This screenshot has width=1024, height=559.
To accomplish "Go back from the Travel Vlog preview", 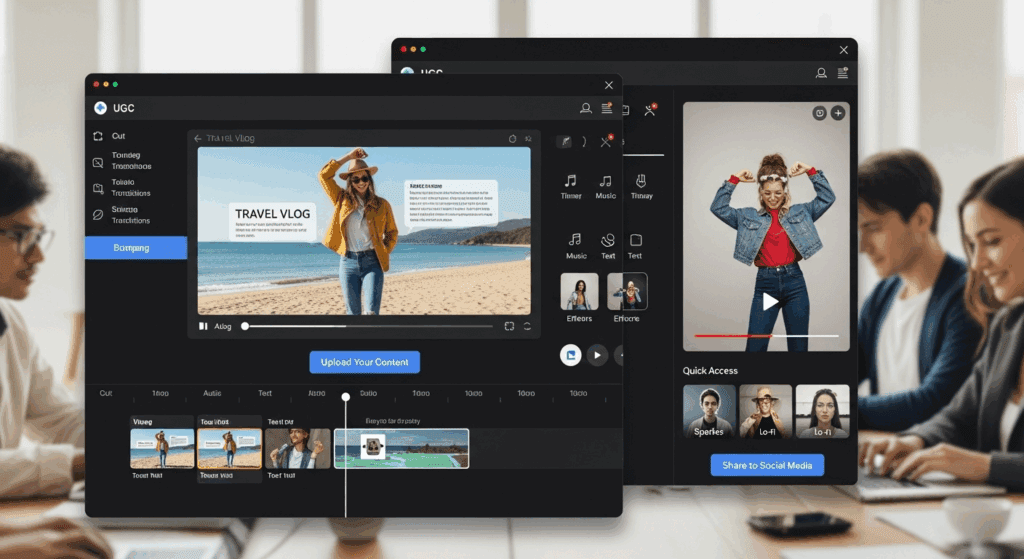I will (x=197, y=138).
